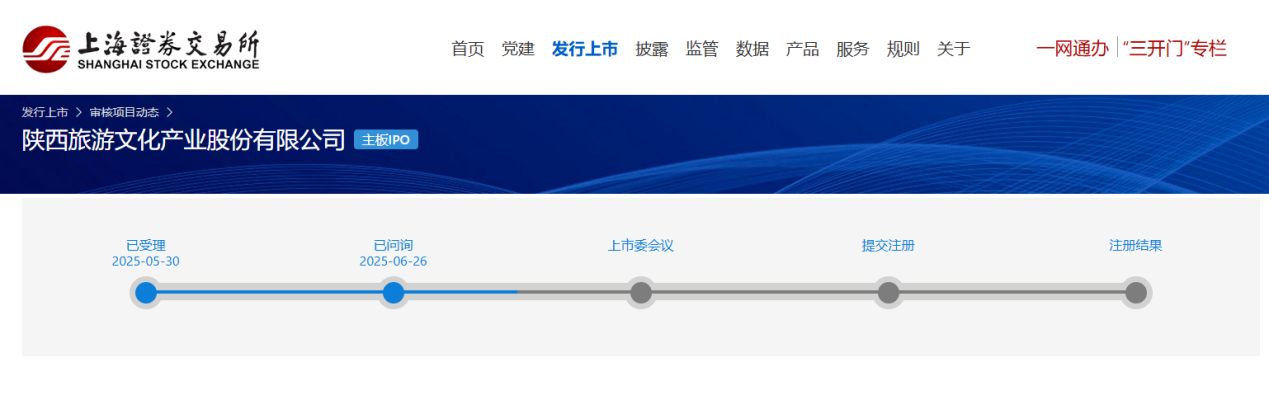Viewport: 1269px width, 400px height.
Task: Go to 审核项目动态 breadcrumb
Action: pyautogui.click(x=124, y=112)
